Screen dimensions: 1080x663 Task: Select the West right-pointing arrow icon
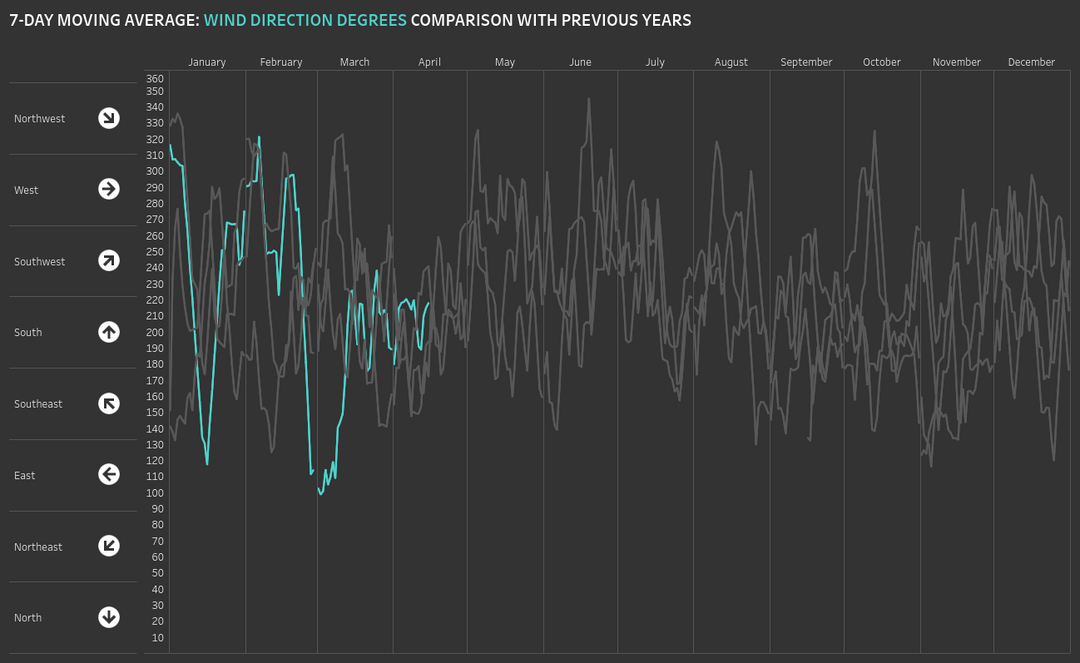coord(109,189)
